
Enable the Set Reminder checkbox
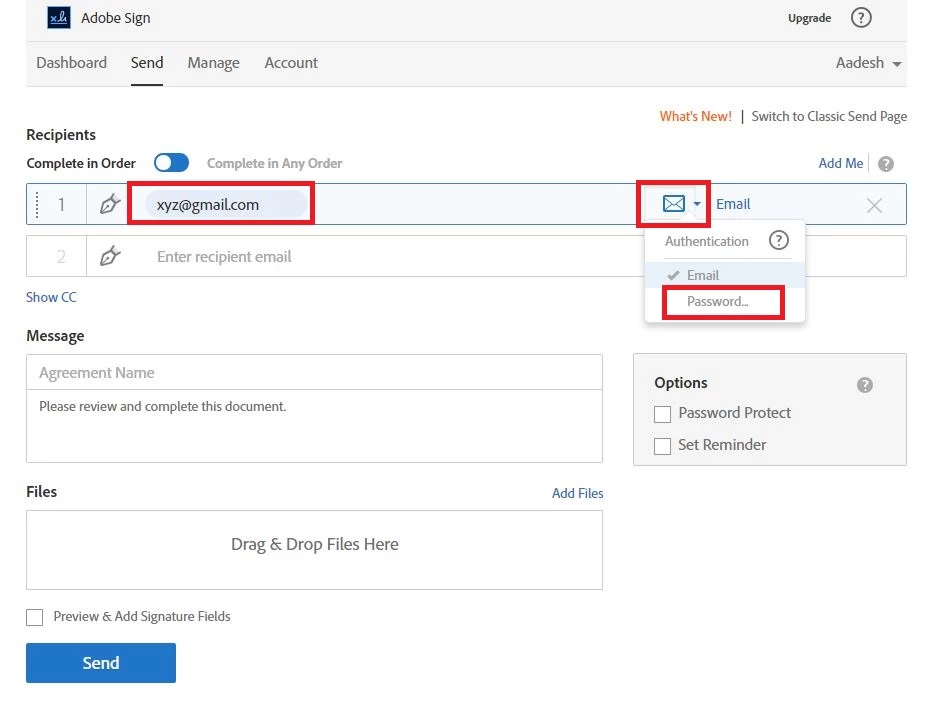pos(662,446)
